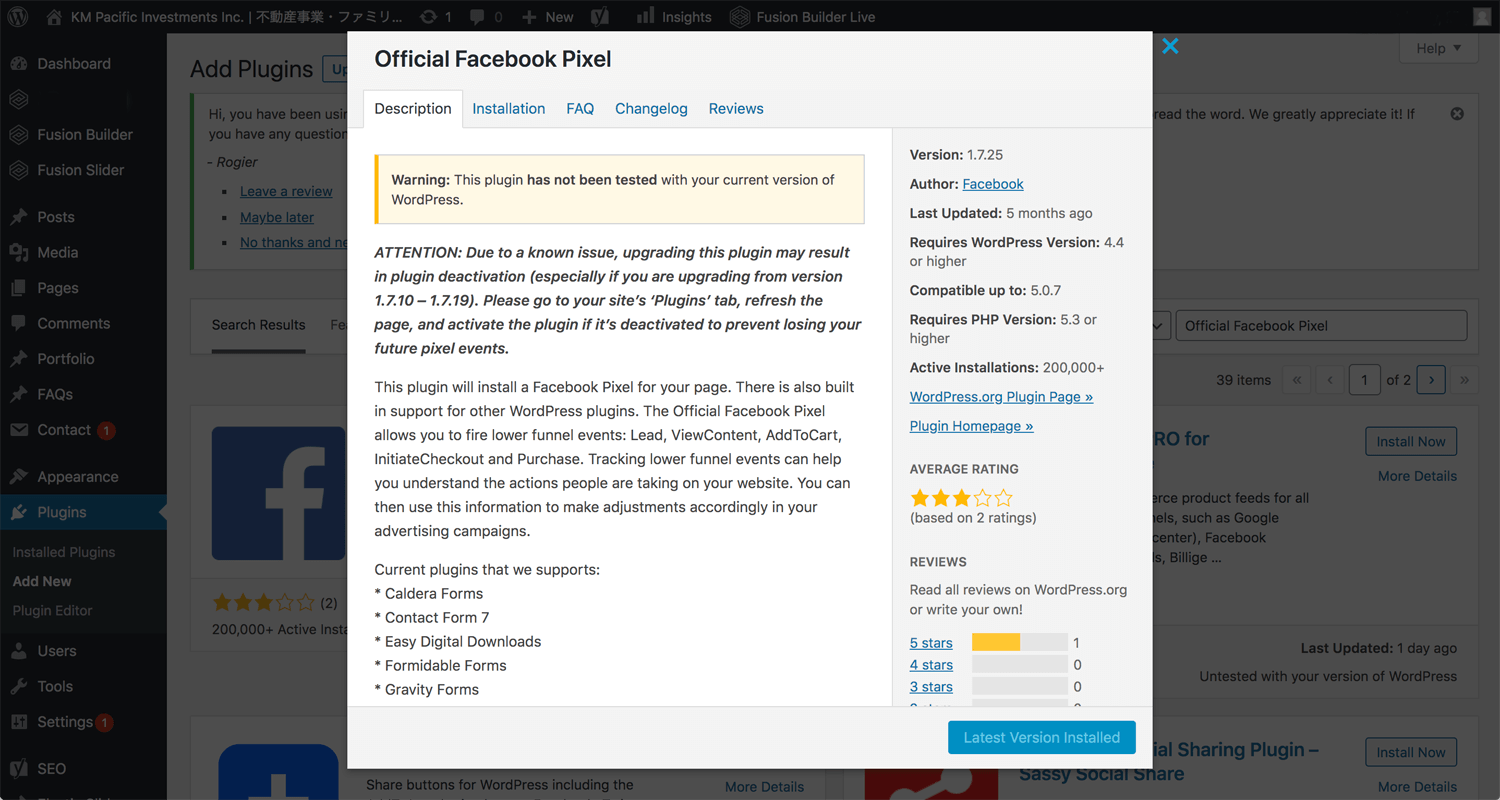1500x800 pixels.
Task: Close the plugin details modal
Action: [x=1170, y=46]
